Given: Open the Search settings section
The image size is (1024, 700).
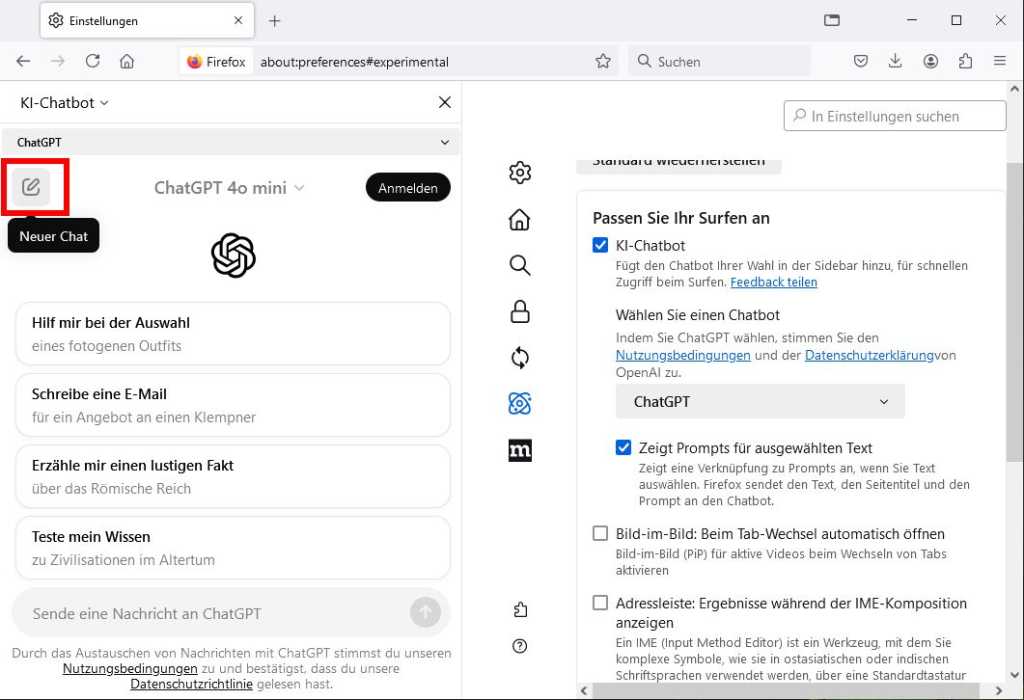Looking at the screenshot, I should tap(519, 265).
